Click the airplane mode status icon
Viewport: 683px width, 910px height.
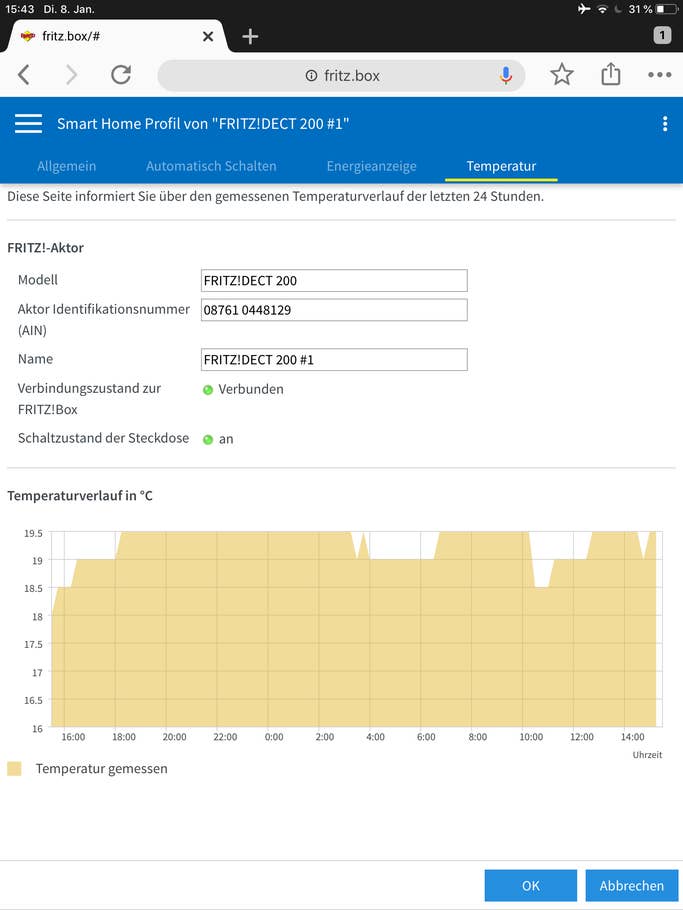click(584, 9)
